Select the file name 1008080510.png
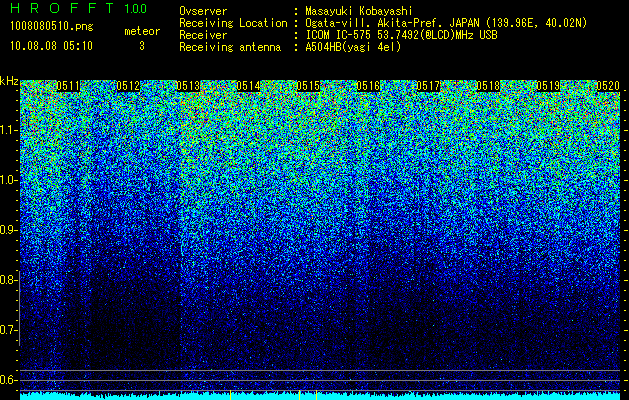Viewport: 629px width, 400px height. pos(52,27)
